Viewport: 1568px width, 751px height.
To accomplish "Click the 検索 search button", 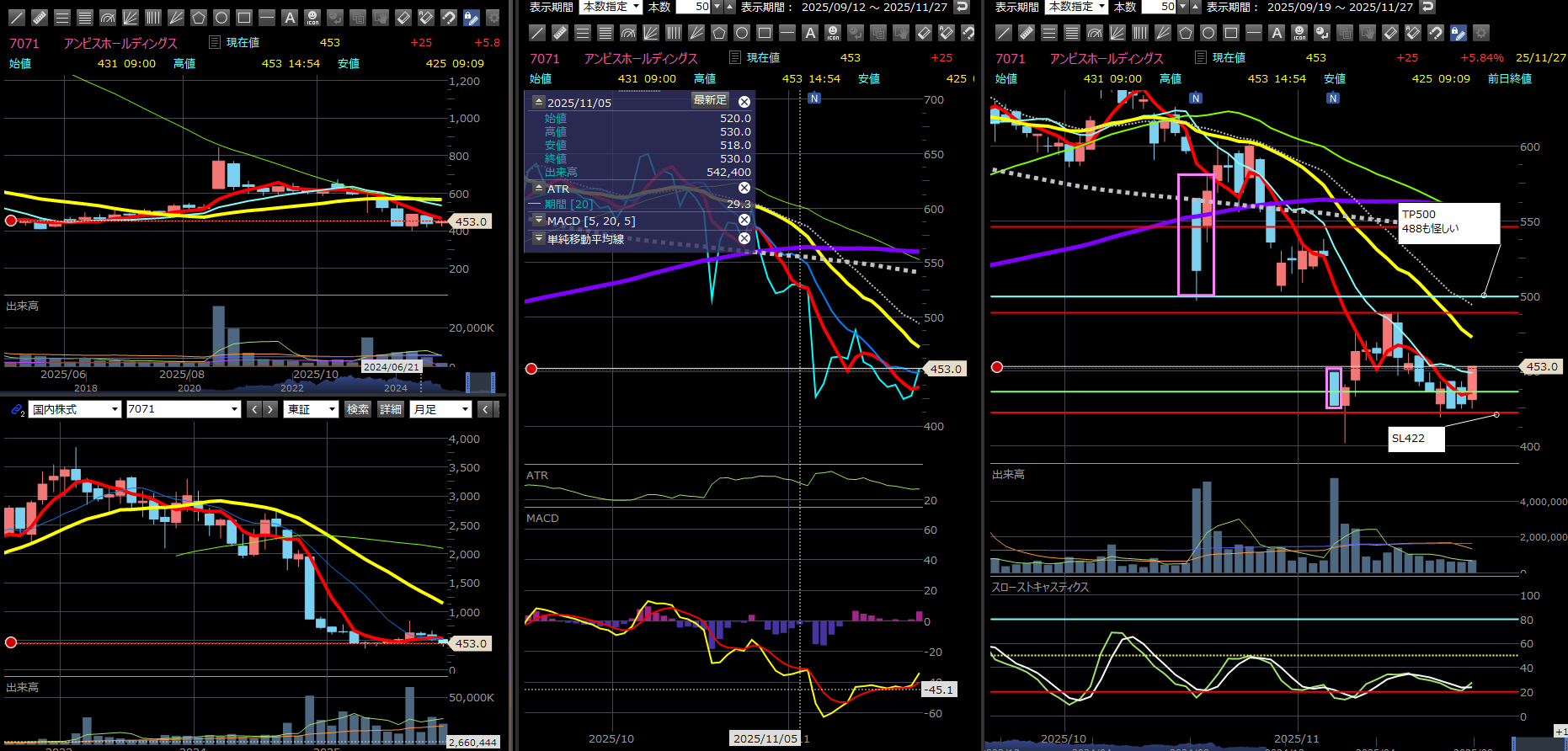I will point(358,409).
